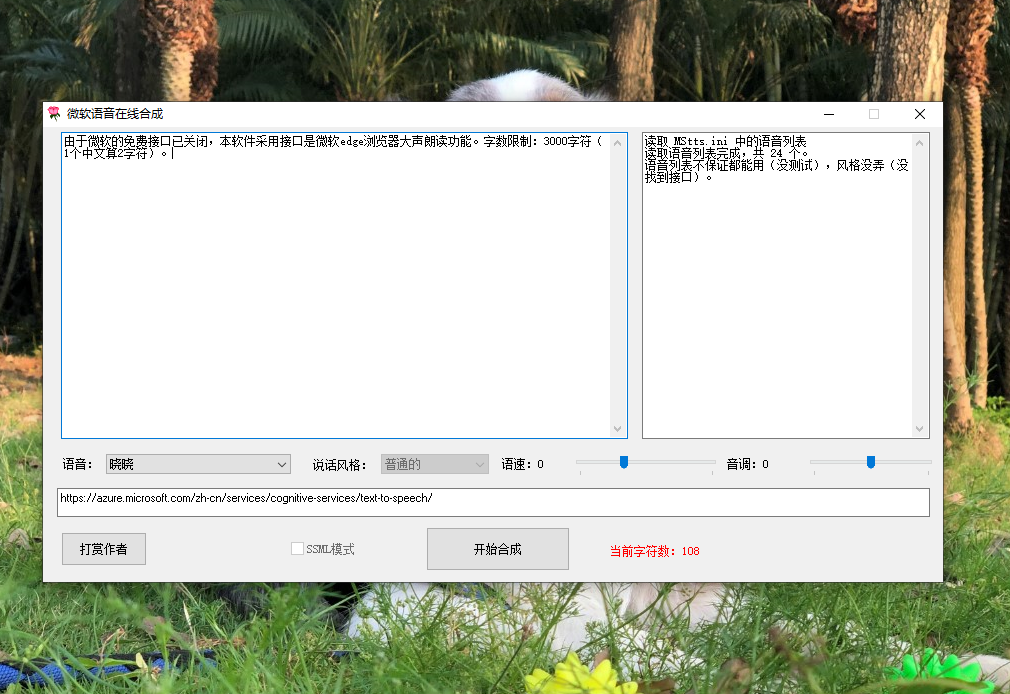
Task: Click the log panel scrollbar down arrow
Action: click(x=919, y=429)
